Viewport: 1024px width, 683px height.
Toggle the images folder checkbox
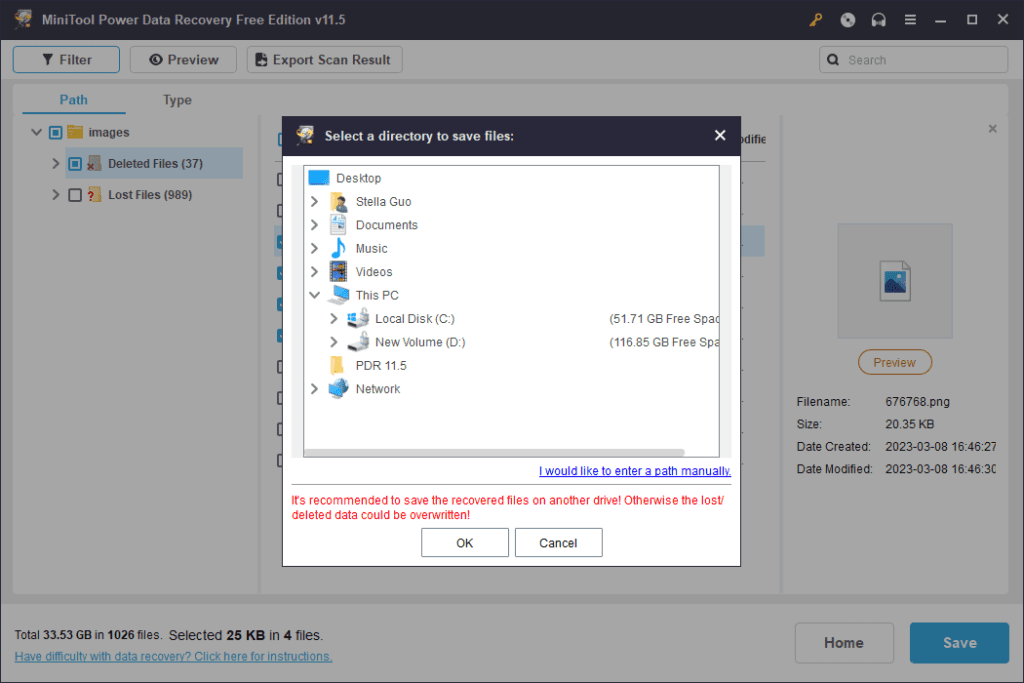(x=56, y=133)
